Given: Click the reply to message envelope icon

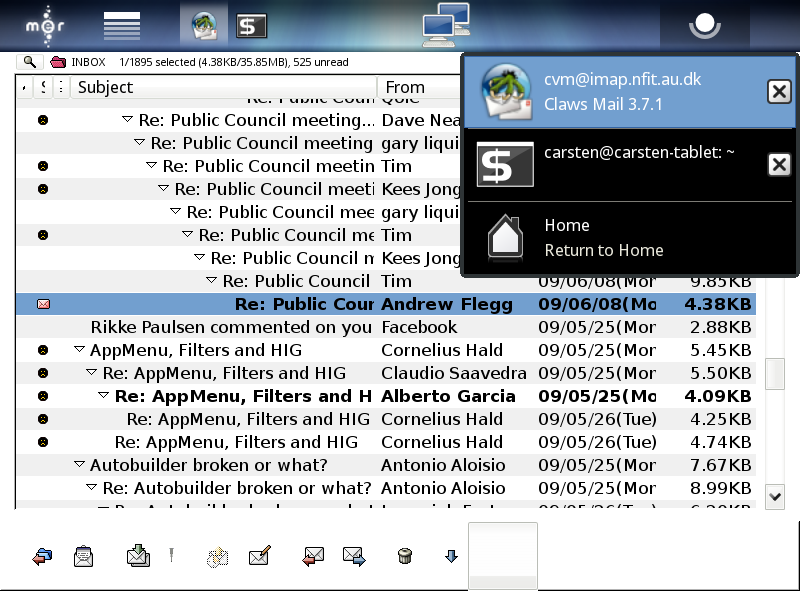Looking at the screenshot, I should pyautogui.click(x=313, y=556).
